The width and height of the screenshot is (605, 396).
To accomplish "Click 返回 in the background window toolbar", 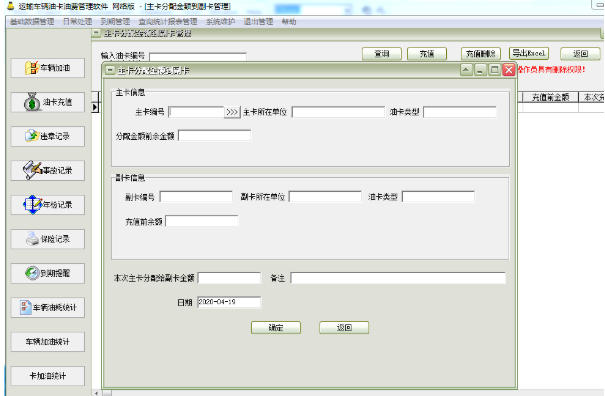I will pos(580,54).
